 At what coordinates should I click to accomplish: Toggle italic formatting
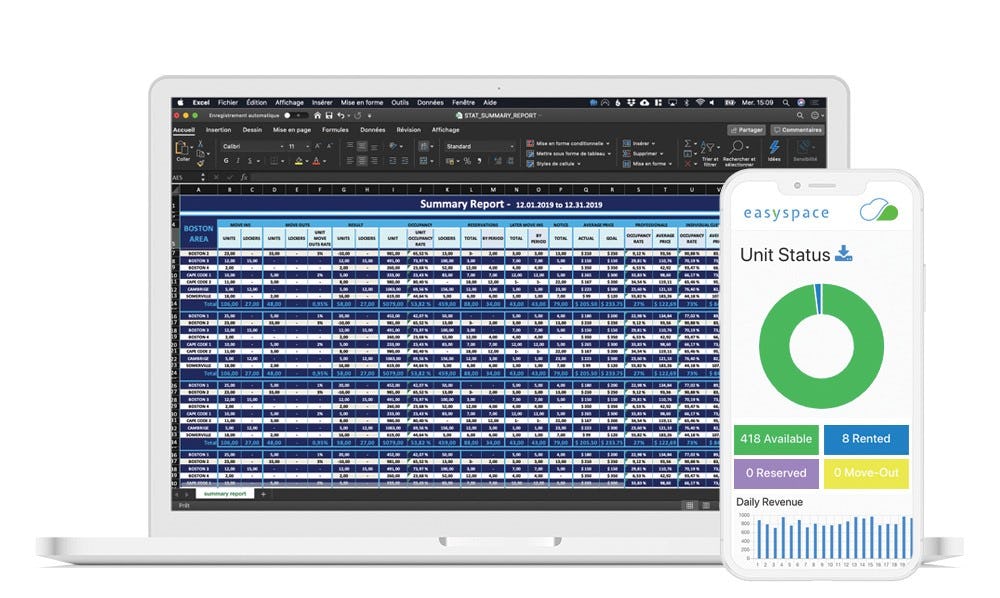[x=238, y=159]
